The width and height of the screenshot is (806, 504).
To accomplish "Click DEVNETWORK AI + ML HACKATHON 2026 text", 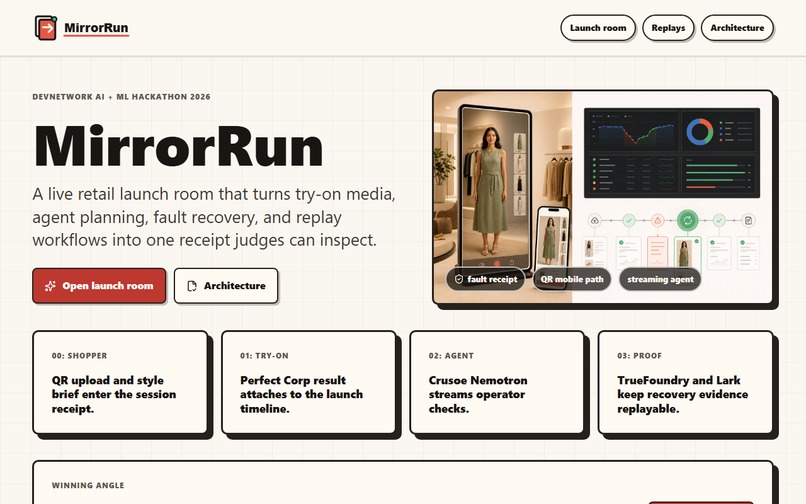I will 121,97.
